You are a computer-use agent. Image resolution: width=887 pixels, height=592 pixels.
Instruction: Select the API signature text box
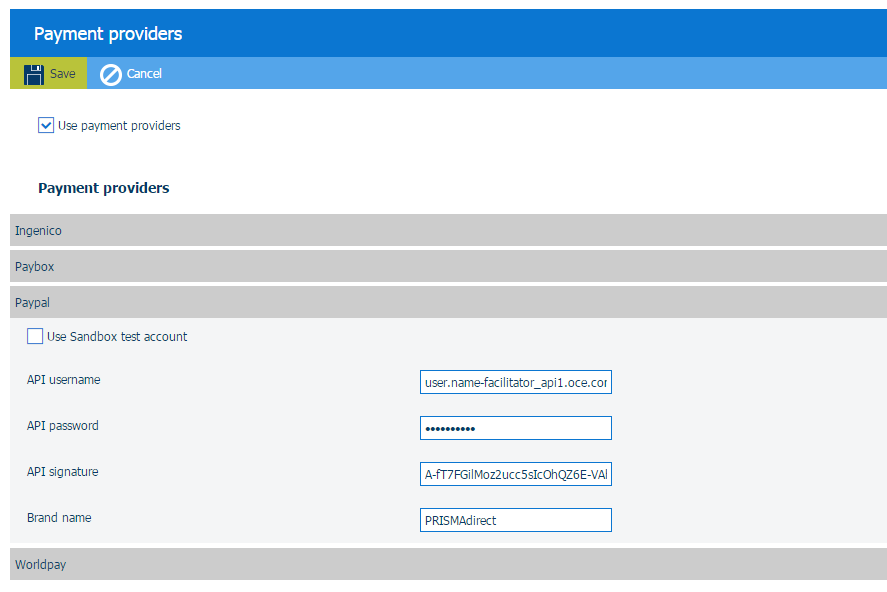coord(515,474)
